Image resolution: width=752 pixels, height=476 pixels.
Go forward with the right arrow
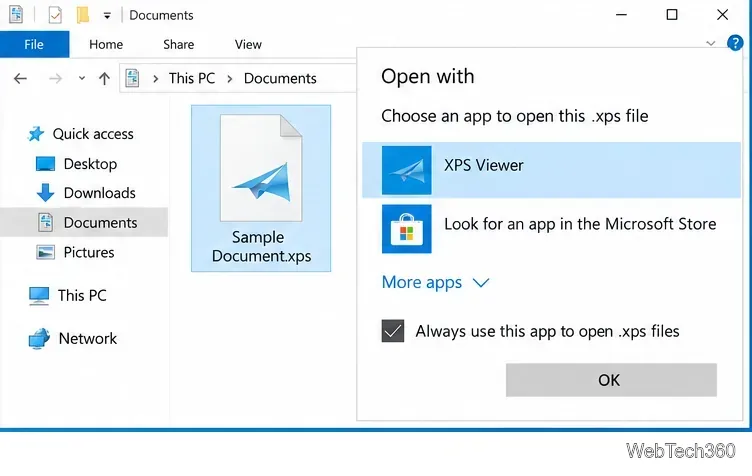point(56,78)
